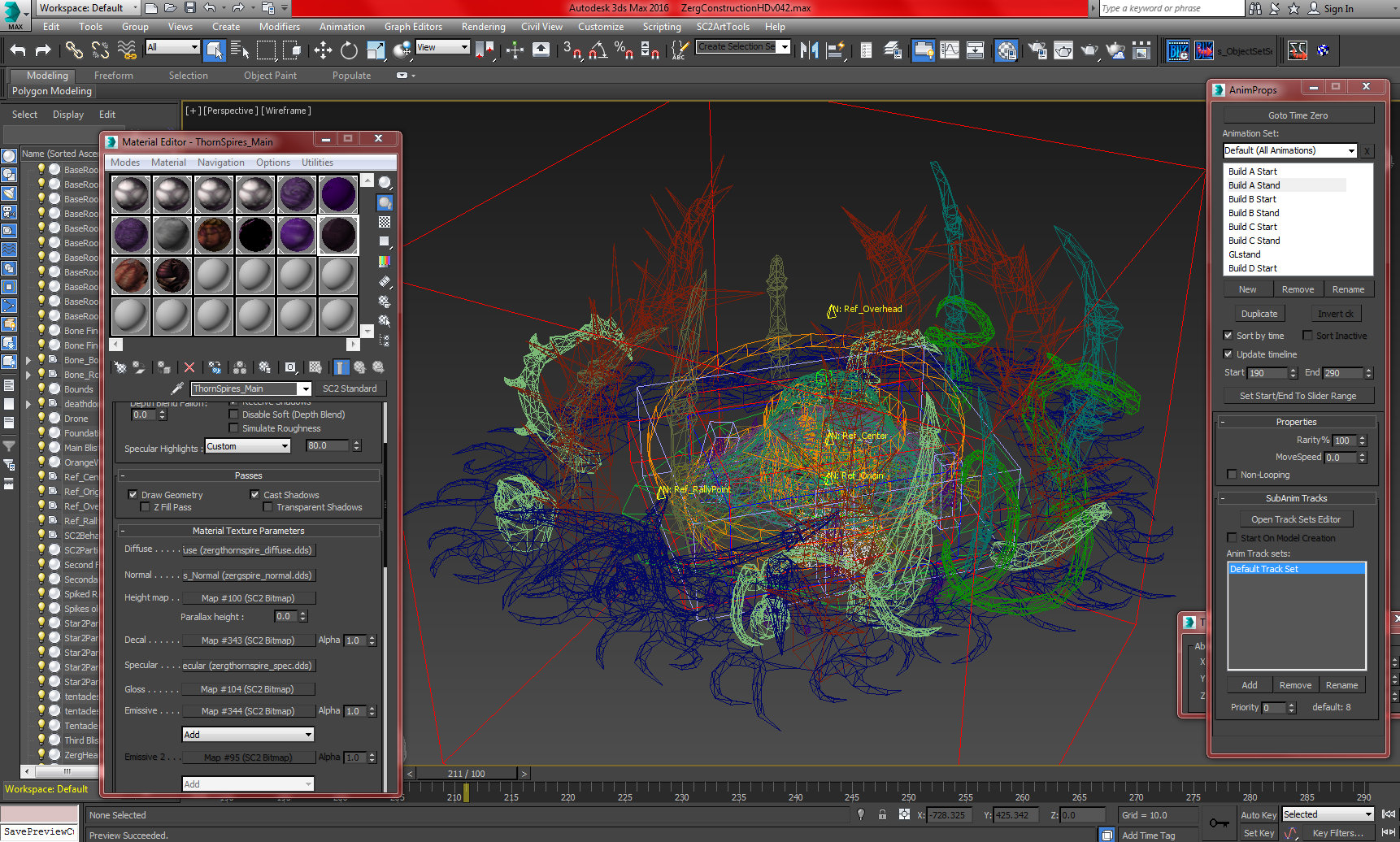Viewport: 1400px width, 842px height.
Task: Choose the Select and Uniform Scale tool
Action: tap(375, 50)
